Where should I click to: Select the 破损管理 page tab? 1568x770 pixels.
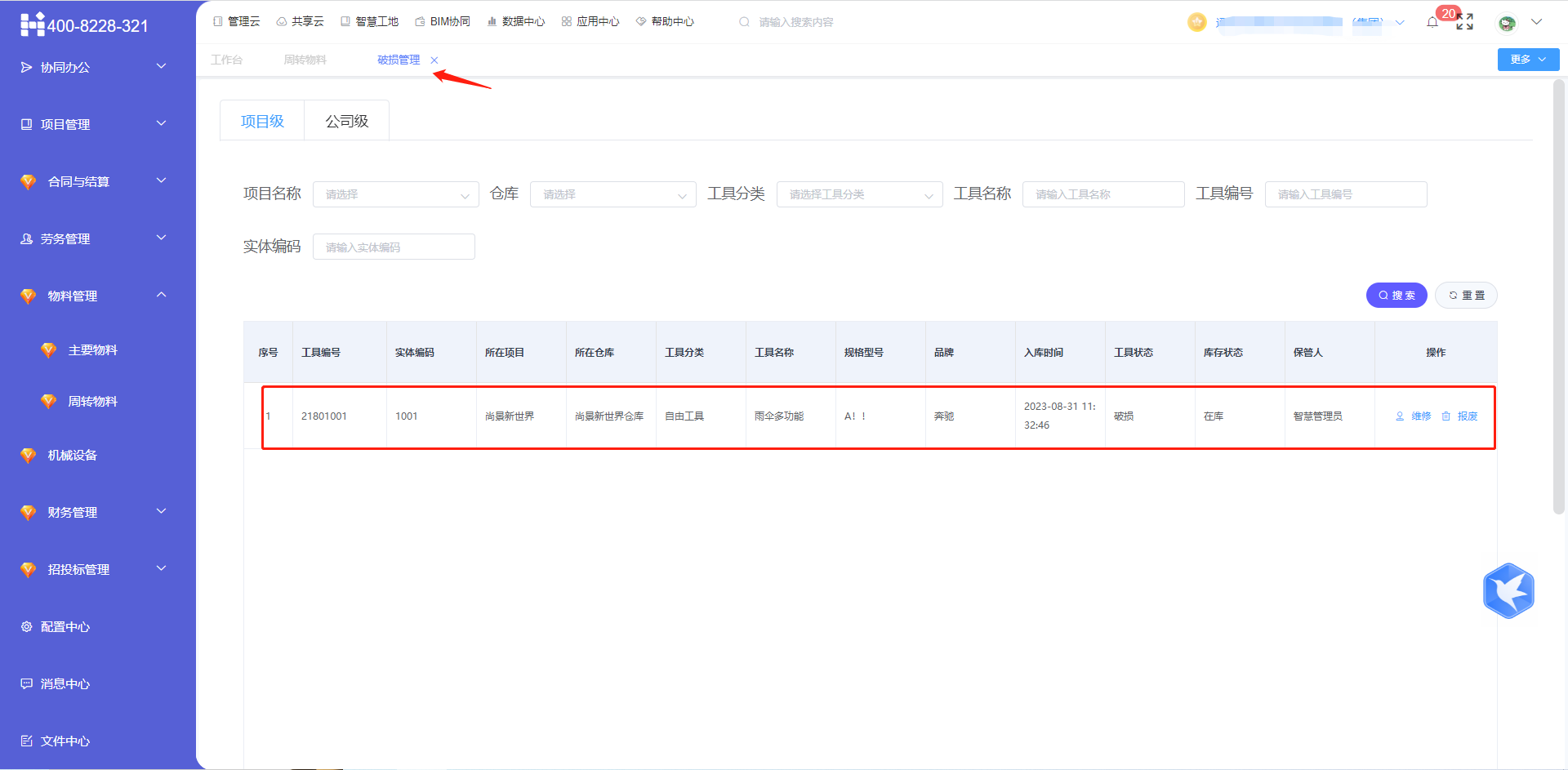(x=399, y=60)
